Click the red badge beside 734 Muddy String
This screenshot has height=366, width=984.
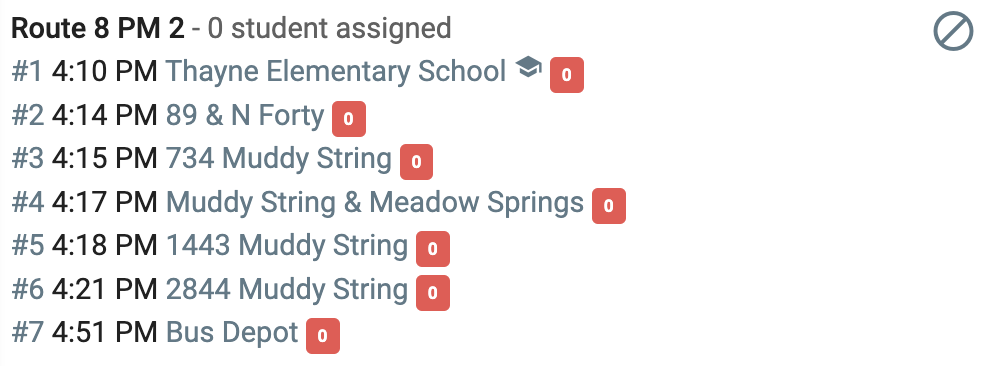tap(417, 162)
